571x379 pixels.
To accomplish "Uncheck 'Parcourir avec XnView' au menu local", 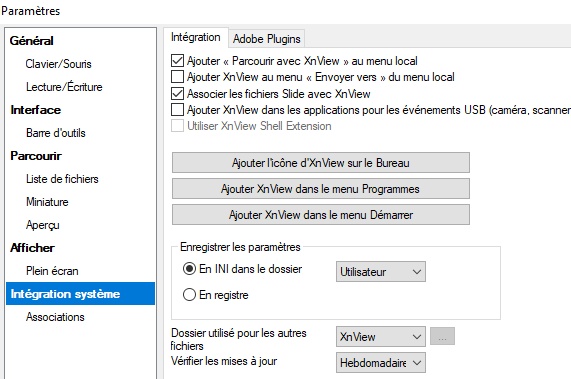I will (177, 60).
